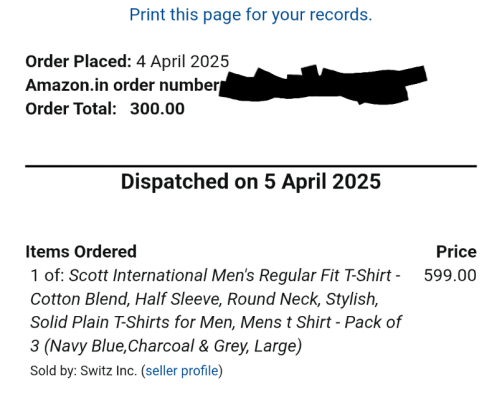502x400 pixels.
Task: Click the 'Print this page for your records' link
Action: pyautogui.click(x=251, y=15)
